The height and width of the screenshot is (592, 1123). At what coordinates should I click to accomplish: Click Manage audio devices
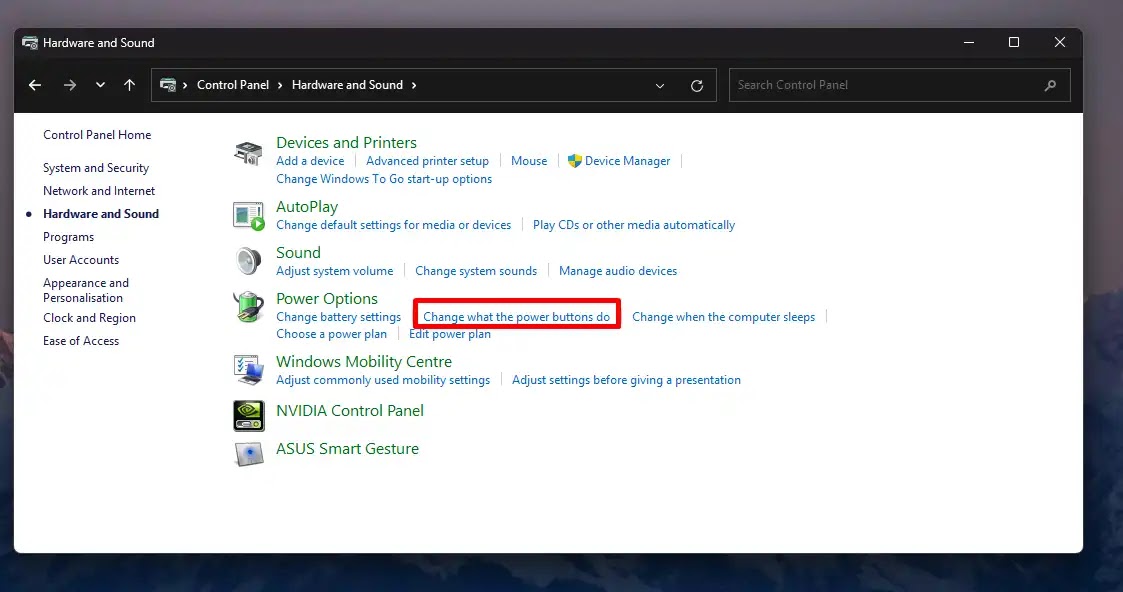point(618,271)
